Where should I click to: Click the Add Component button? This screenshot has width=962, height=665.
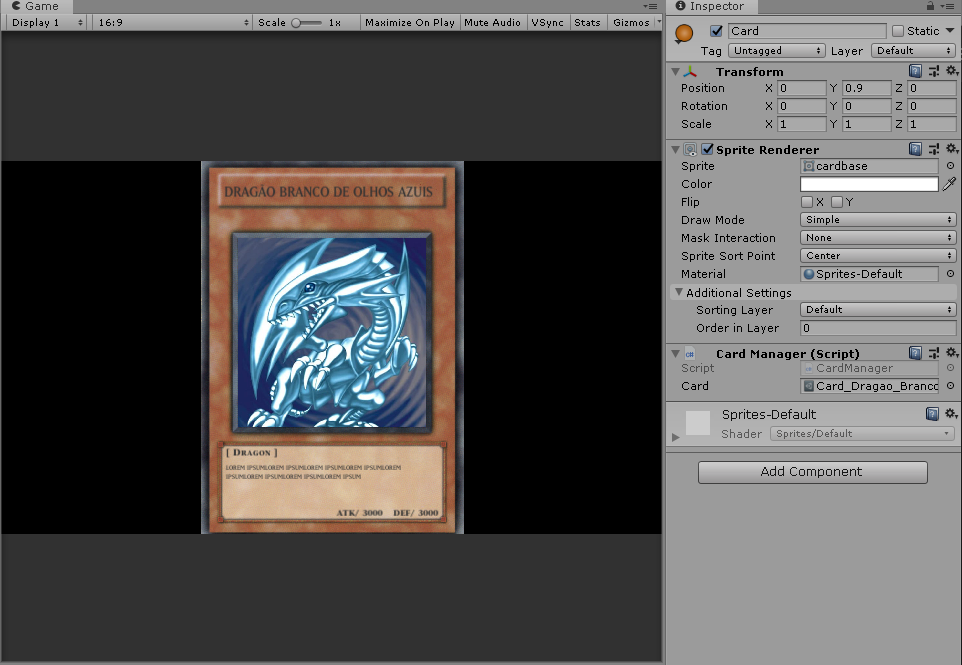(812, 471)
